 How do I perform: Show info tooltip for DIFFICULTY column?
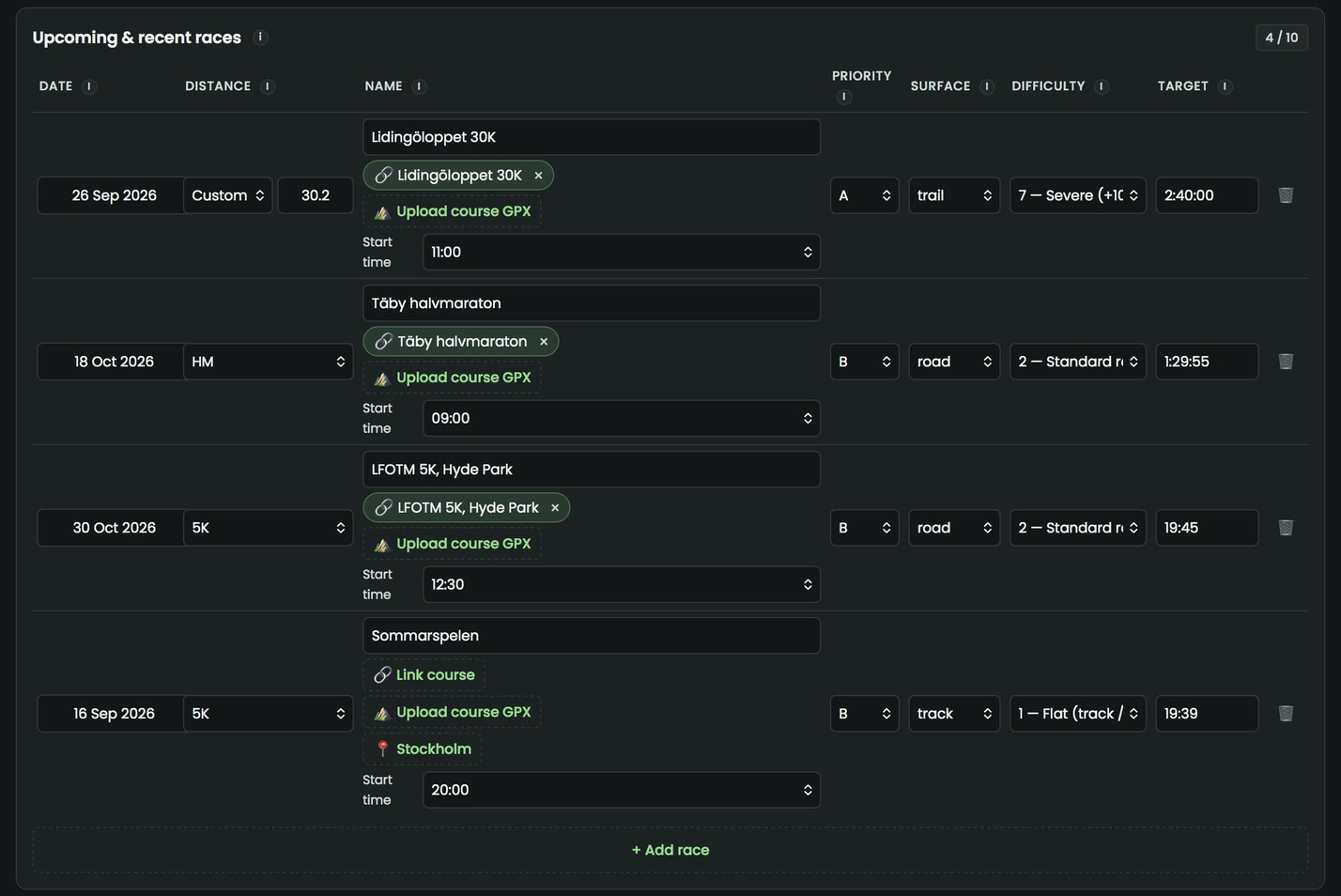(1102, 86)
